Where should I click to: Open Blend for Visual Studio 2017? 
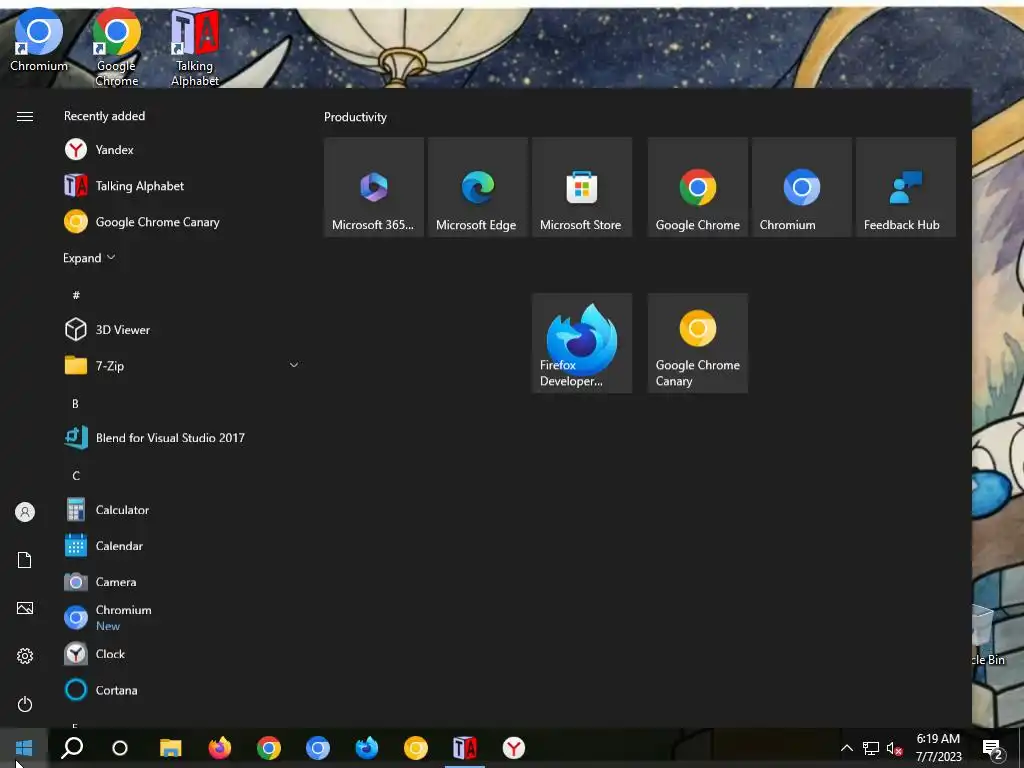tap(182, 438)
